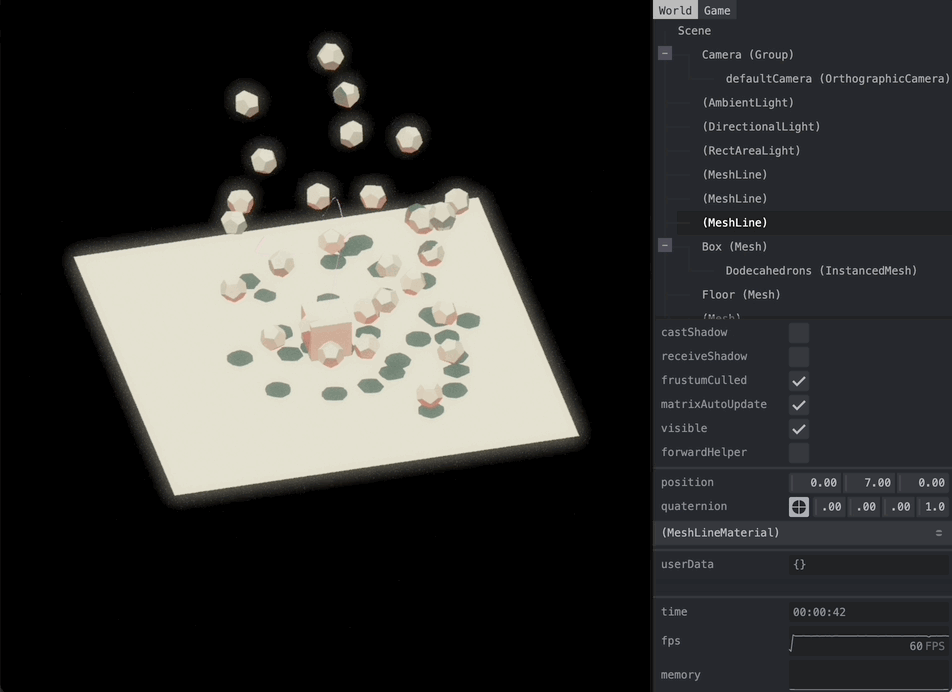Switch to the Game tab
952x692 pixels.
[x=717, y=10]
